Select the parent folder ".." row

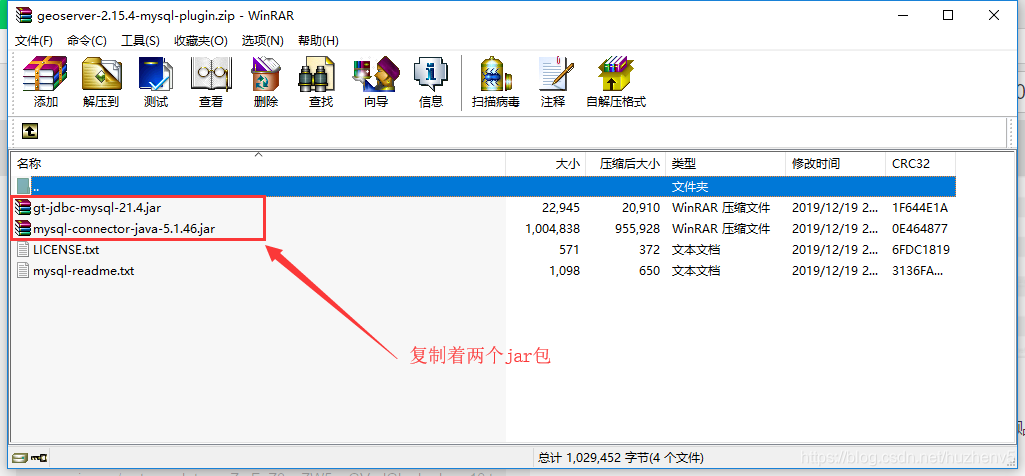(x=484, y=186)
